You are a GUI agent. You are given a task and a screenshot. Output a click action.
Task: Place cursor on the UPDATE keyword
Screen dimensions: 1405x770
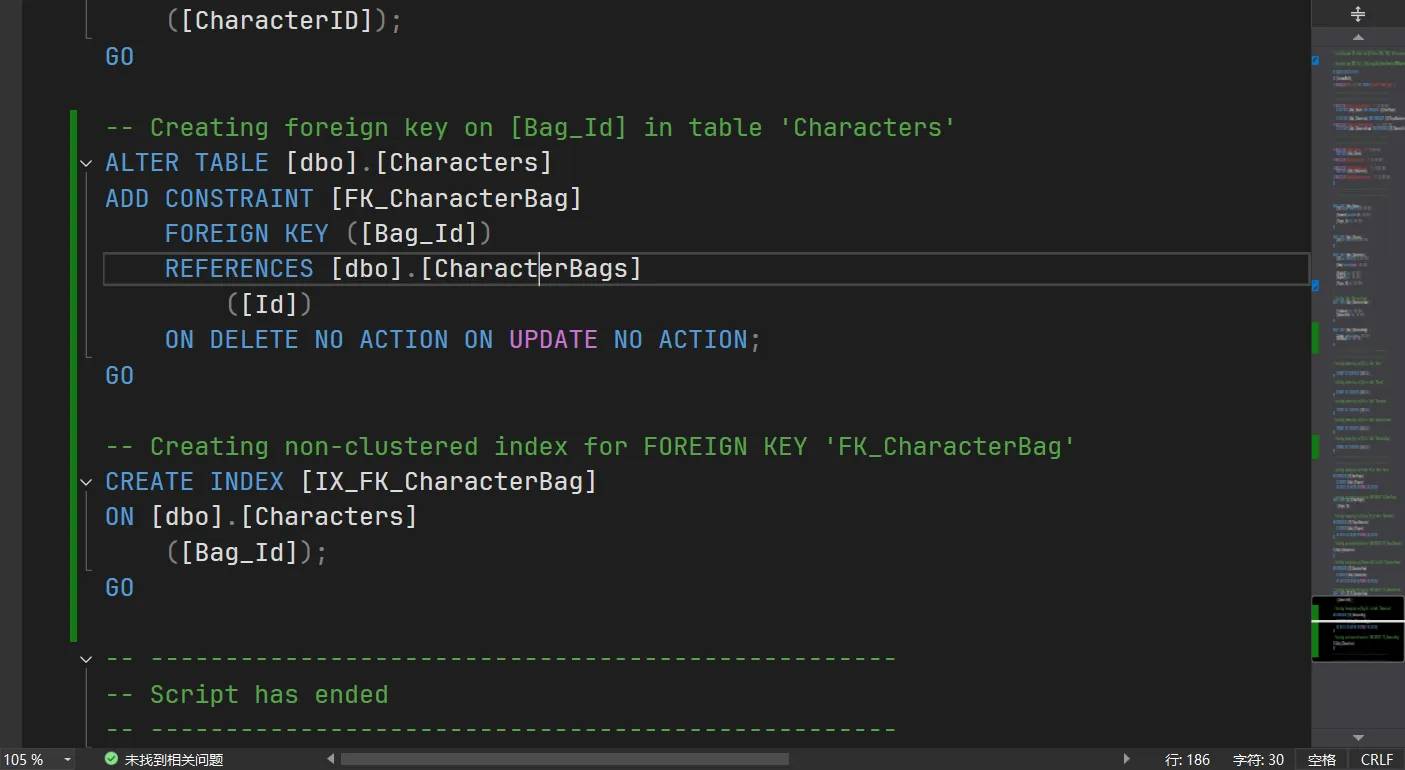[x=553, y=340]
